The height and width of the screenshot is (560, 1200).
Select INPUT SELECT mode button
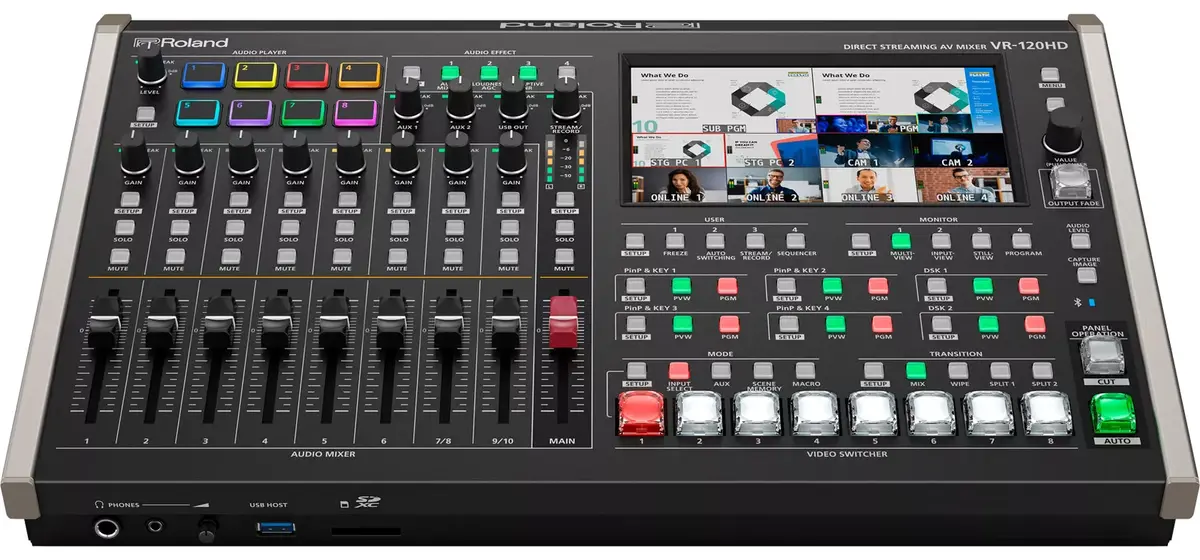click(679, 371)
